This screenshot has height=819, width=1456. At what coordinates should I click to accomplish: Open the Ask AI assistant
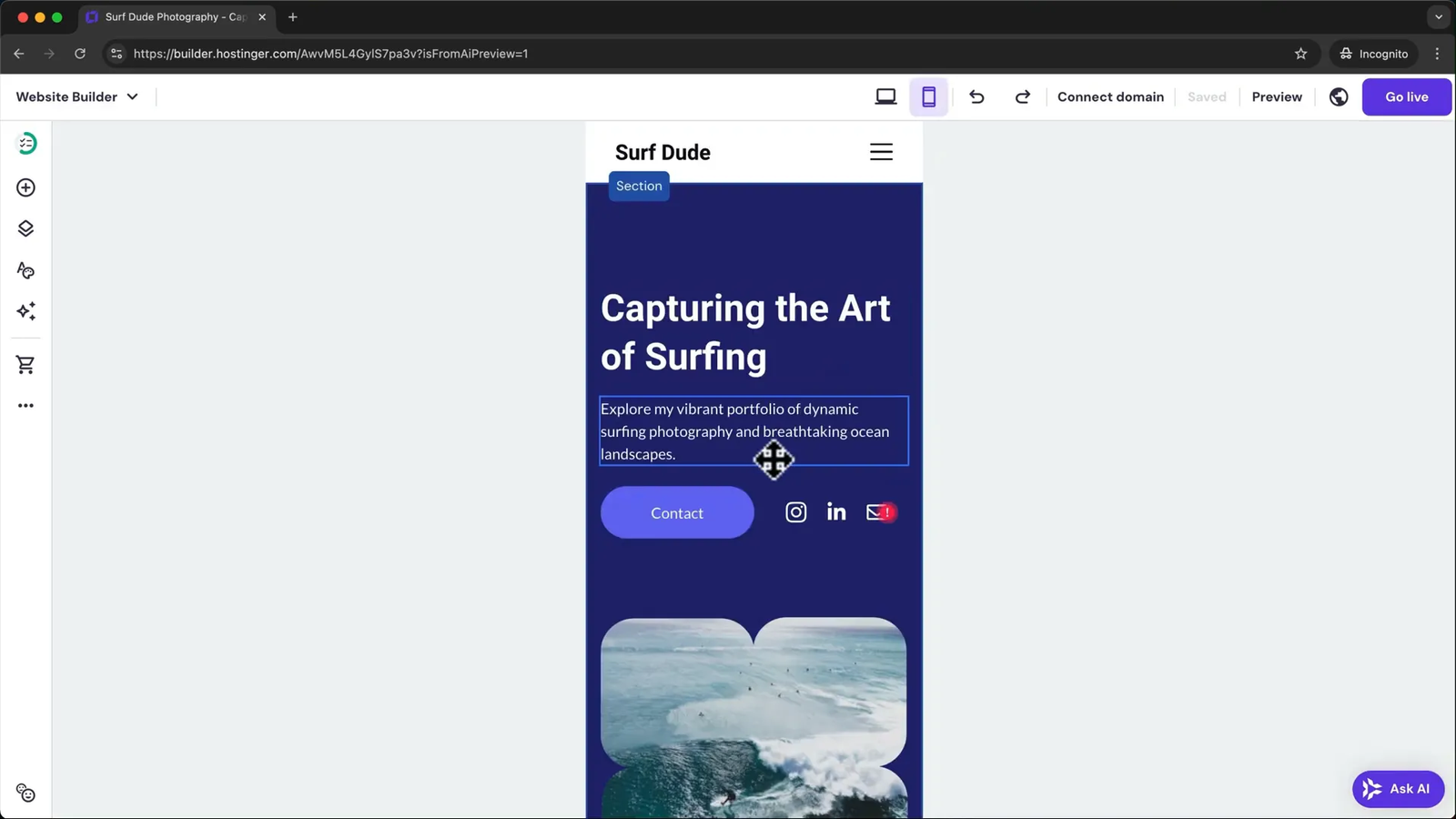[1398, 789]
